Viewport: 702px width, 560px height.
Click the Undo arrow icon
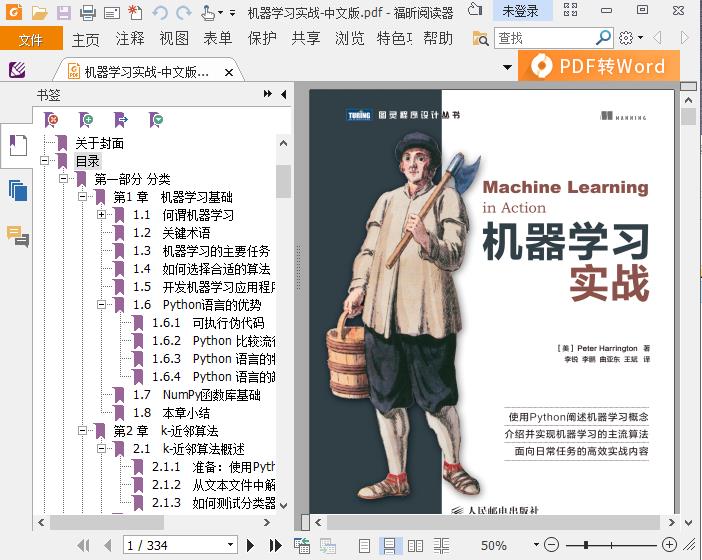click(x=159, y=13)
